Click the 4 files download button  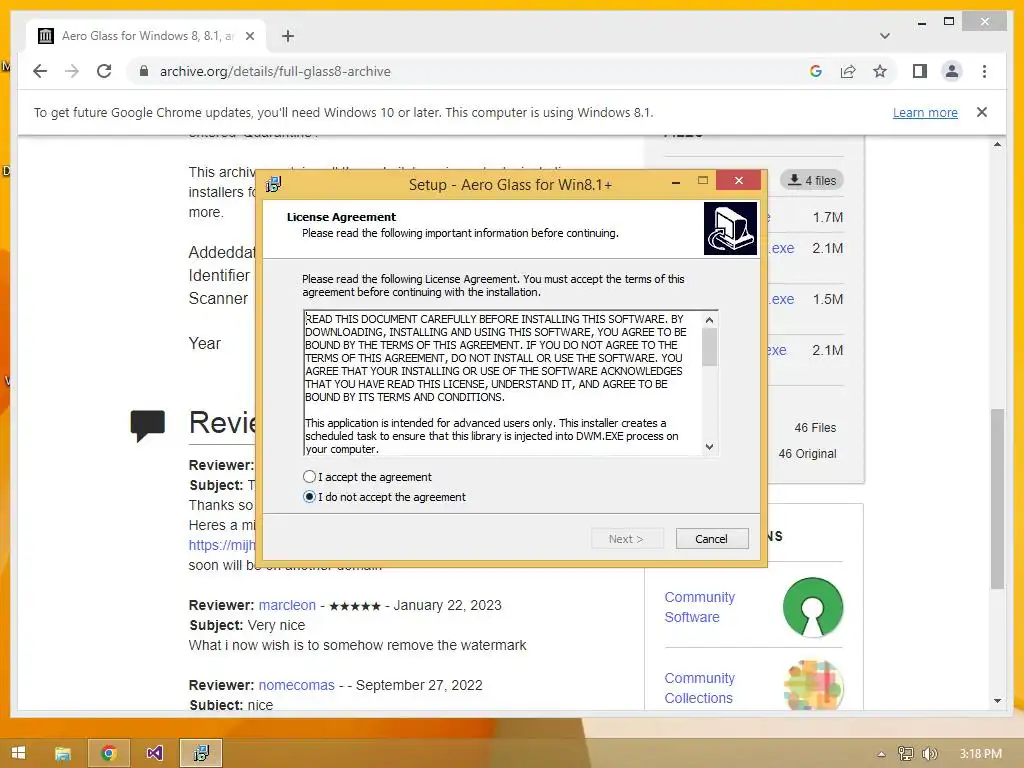[812, 180]
